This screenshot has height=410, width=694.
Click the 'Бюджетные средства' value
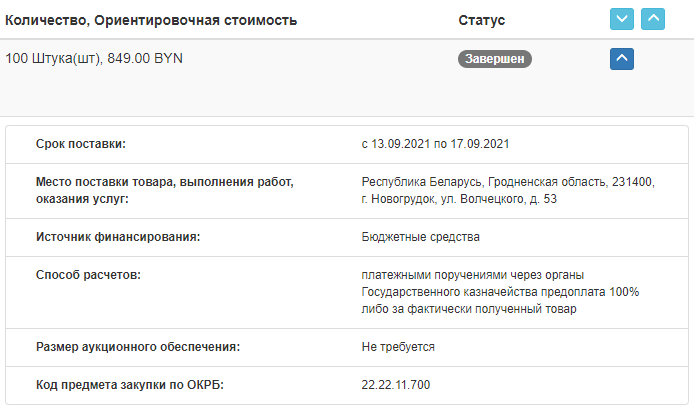click(x=420, y=237)
